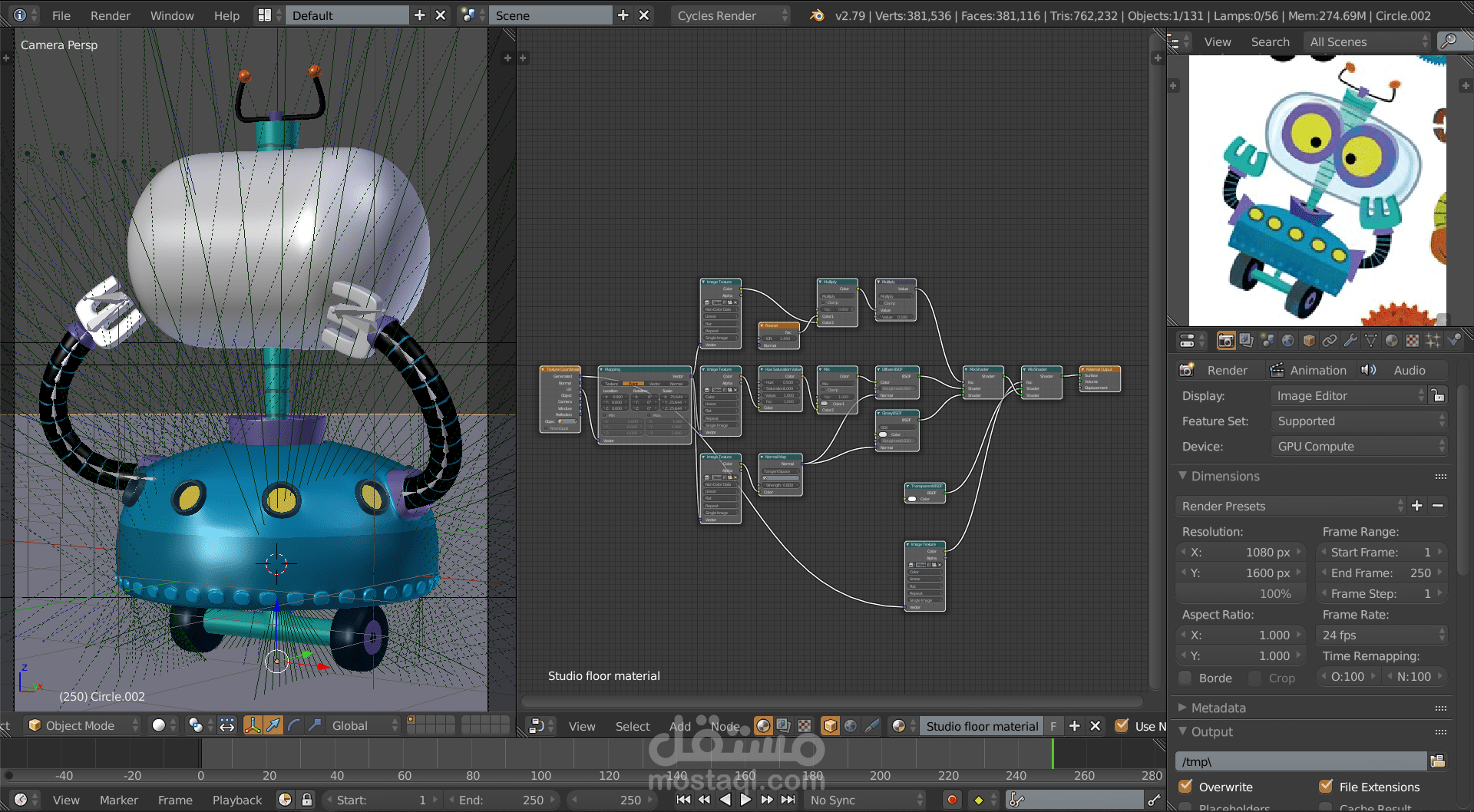The height and width of the screenshot is (812, 1474).
Task: Click the resolution percentage 100% slider
Action: coord(1240,593)
